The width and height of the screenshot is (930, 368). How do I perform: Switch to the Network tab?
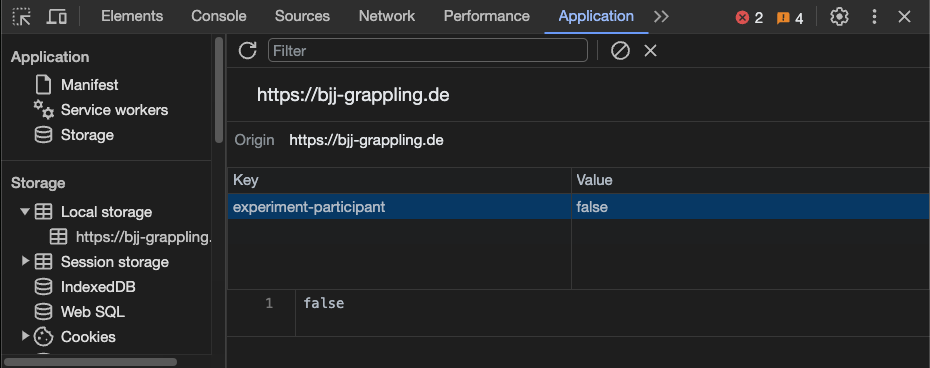pyautogui.click(x=387, y=16)
